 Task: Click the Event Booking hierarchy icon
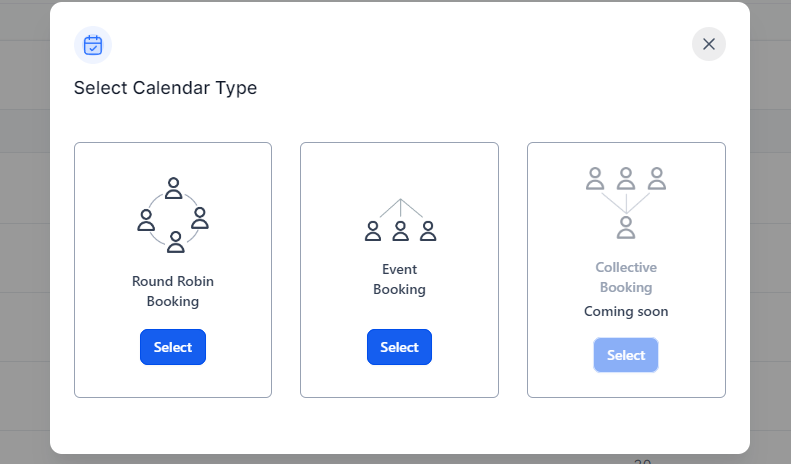pyautogui.click(x=400, y=220)
